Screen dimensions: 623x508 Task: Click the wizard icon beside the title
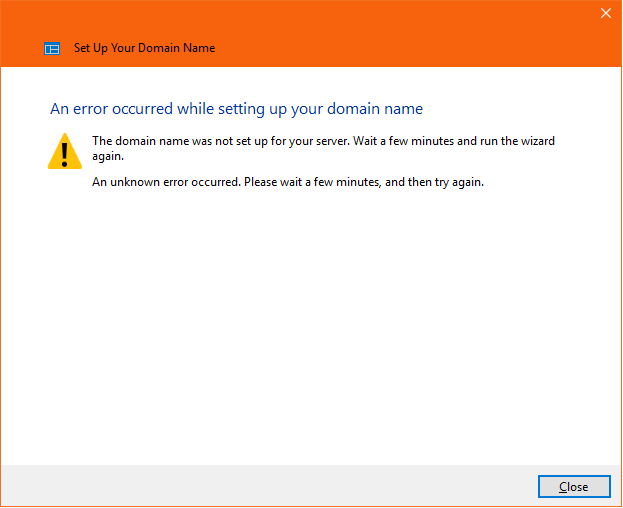point(52,48)
